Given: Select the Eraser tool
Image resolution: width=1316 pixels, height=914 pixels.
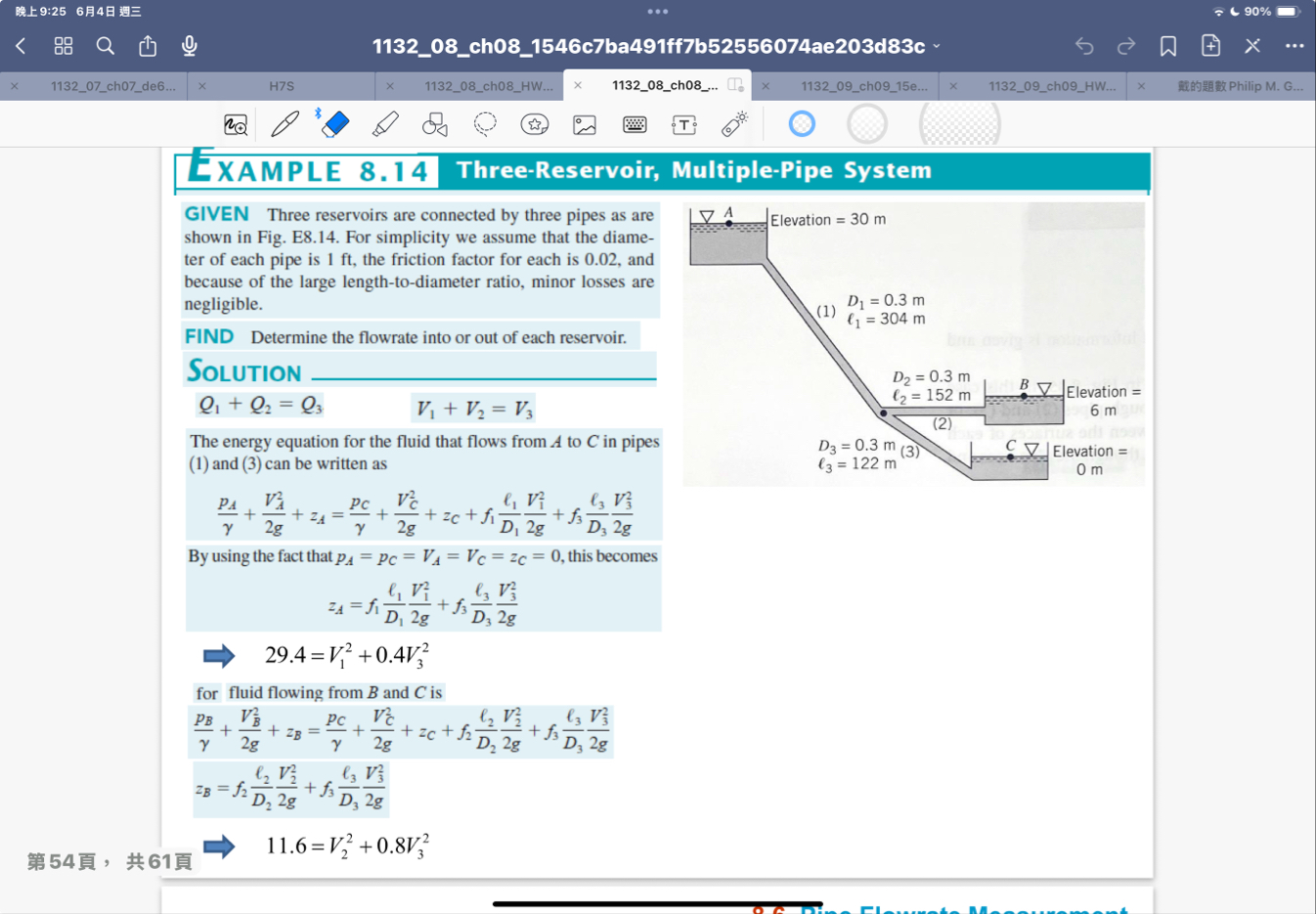Looking at the screenshot, I should click(334, 124).
